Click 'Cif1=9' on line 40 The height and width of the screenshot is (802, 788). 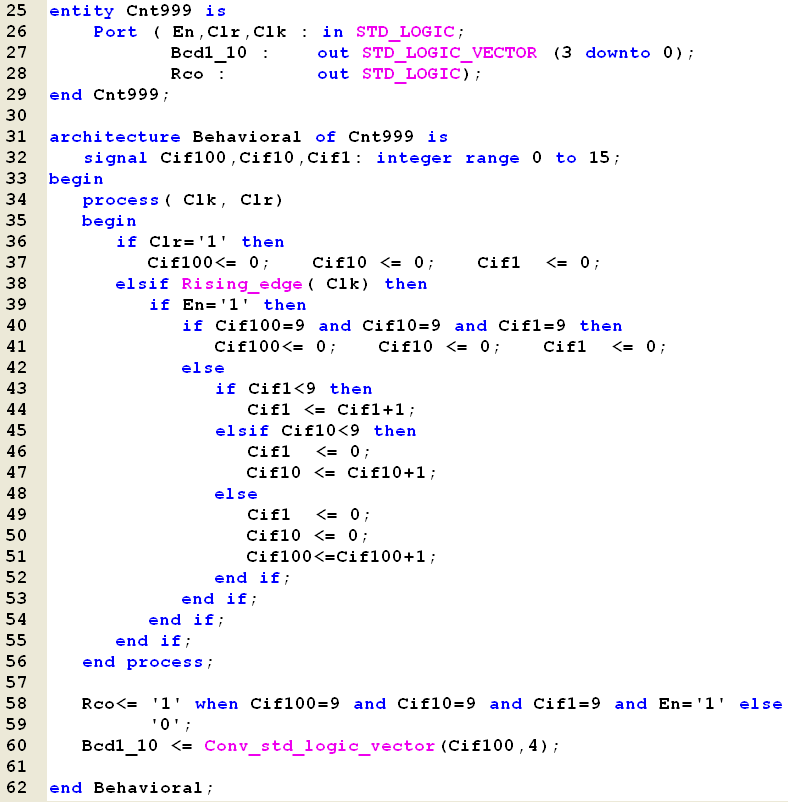coord(532,326)
